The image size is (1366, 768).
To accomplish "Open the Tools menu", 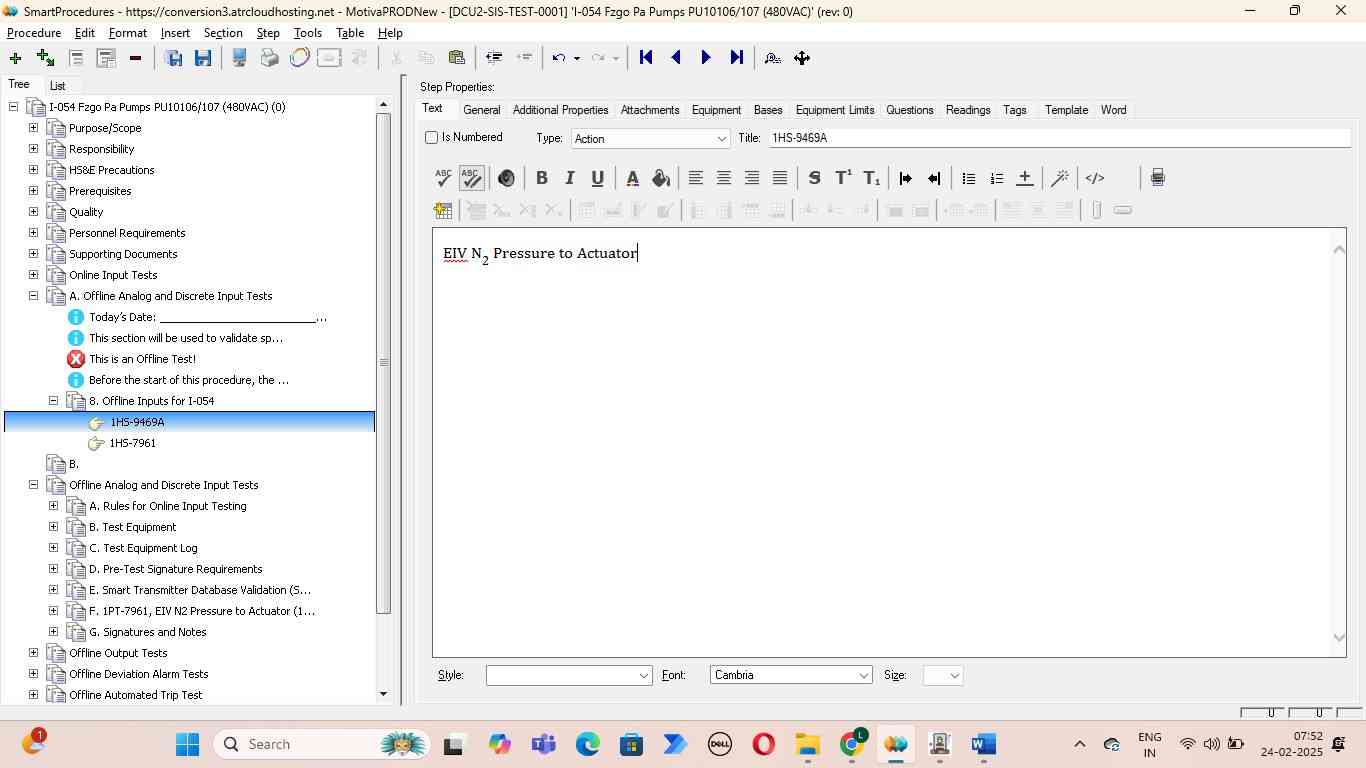I will tap(307, 33).
